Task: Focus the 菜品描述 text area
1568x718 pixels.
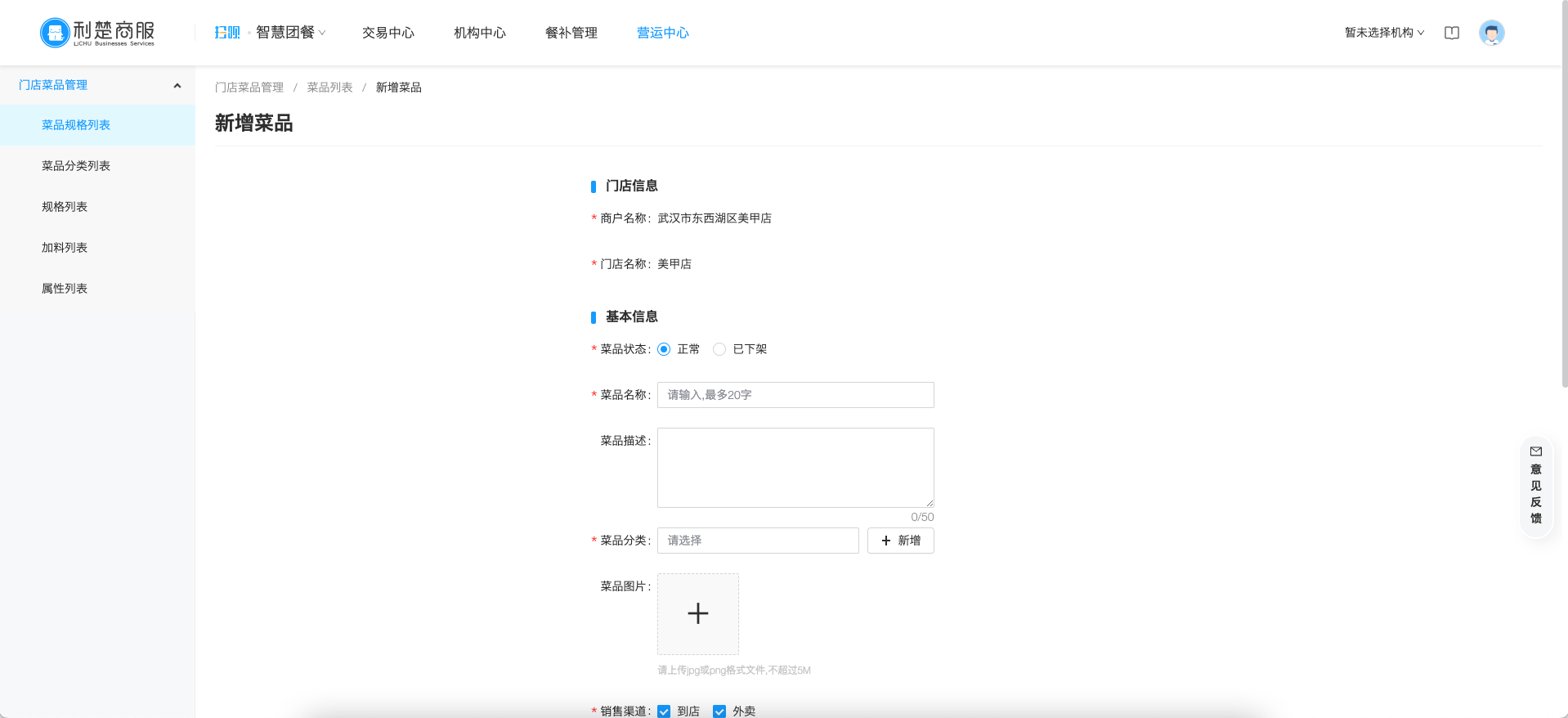Action: pyautogui.click(x=795, y=468)
